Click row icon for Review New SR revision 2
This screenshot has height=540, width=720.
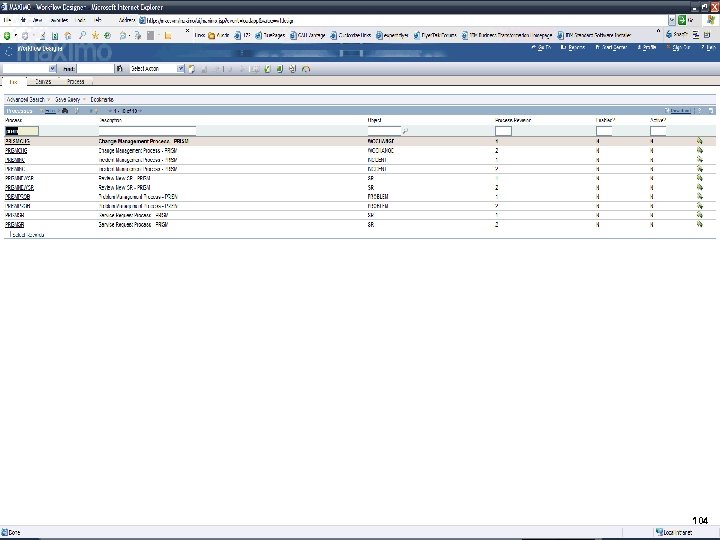click(x=699, y=187)
